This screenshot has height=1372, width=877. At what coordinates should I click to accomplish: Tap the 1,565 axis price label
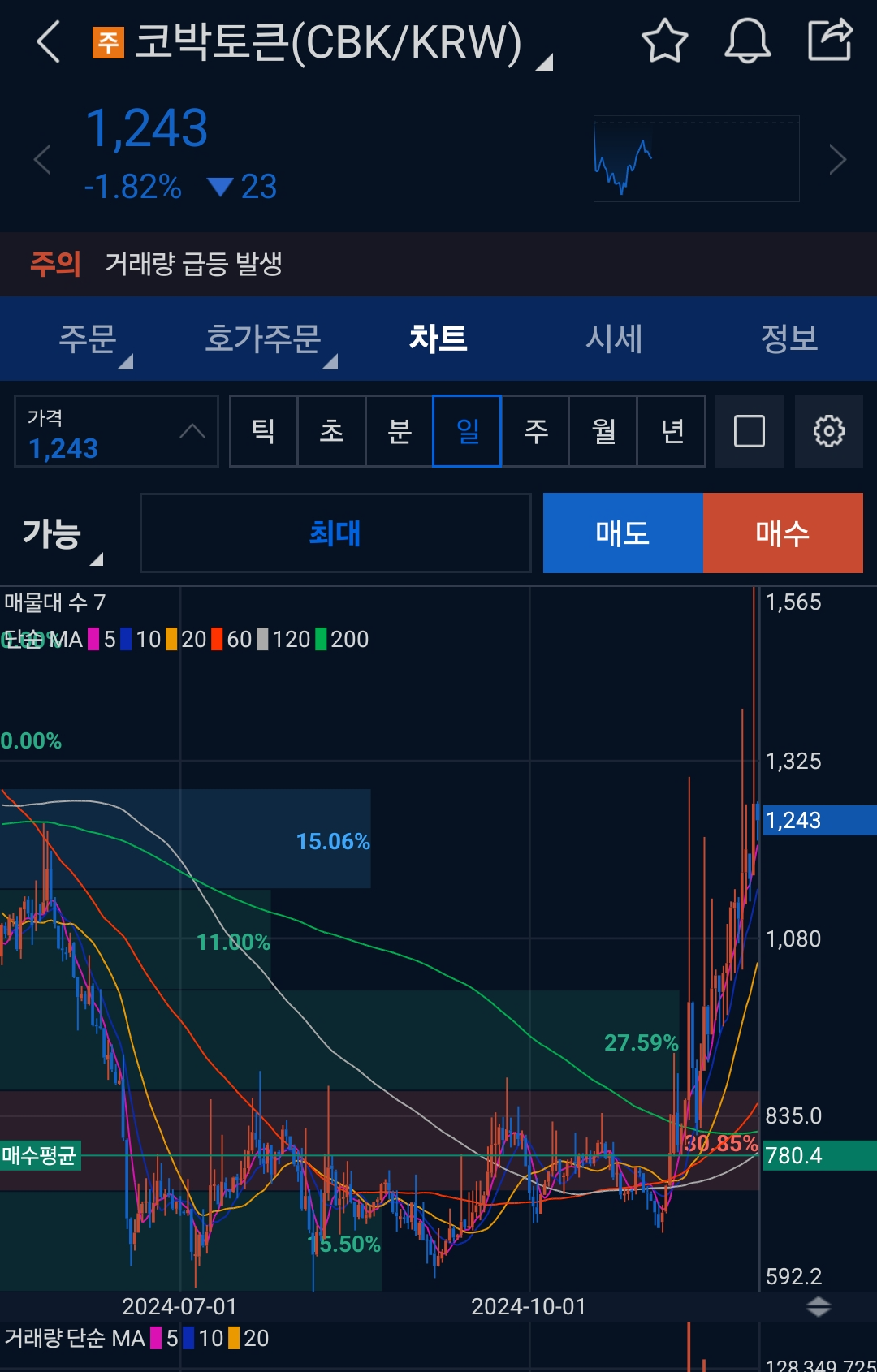point(793,602)
